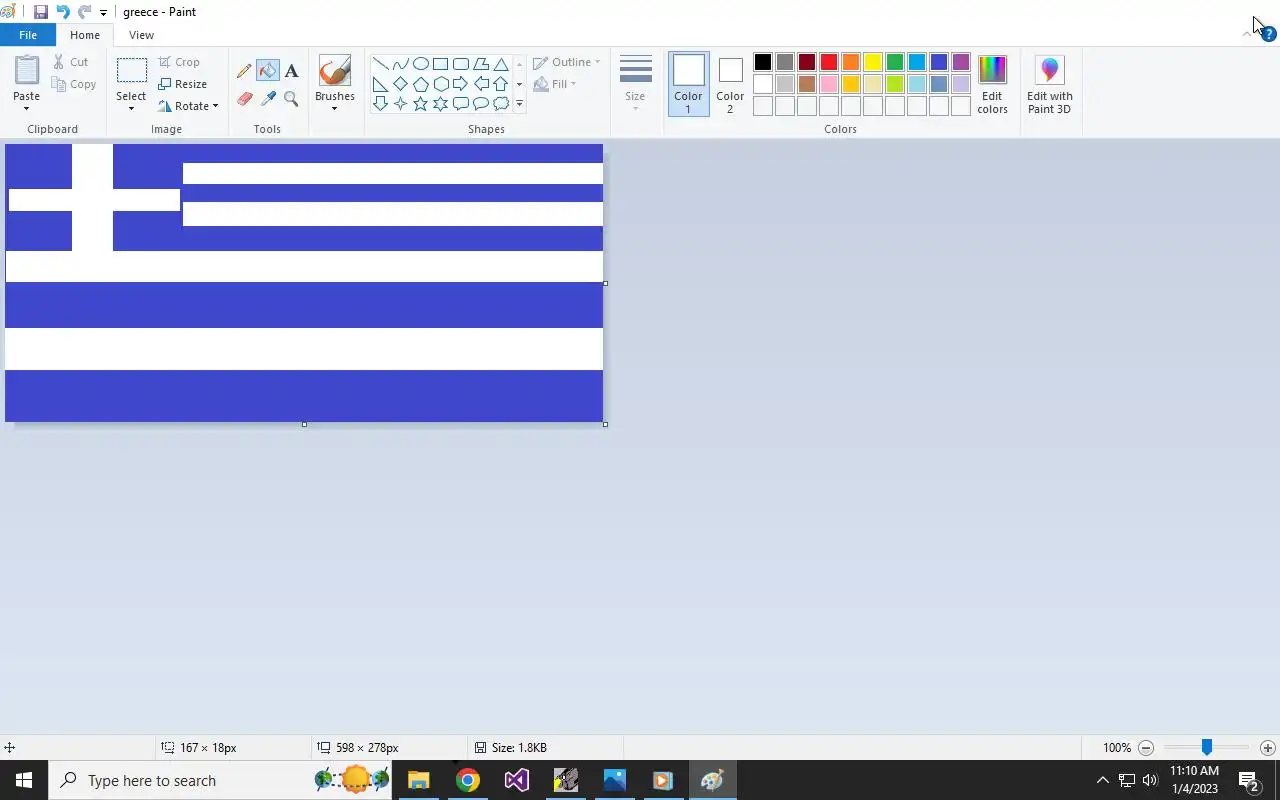Choose the Rectangle shape
This screenshot has height=800, width=1280.
(440, 64)
